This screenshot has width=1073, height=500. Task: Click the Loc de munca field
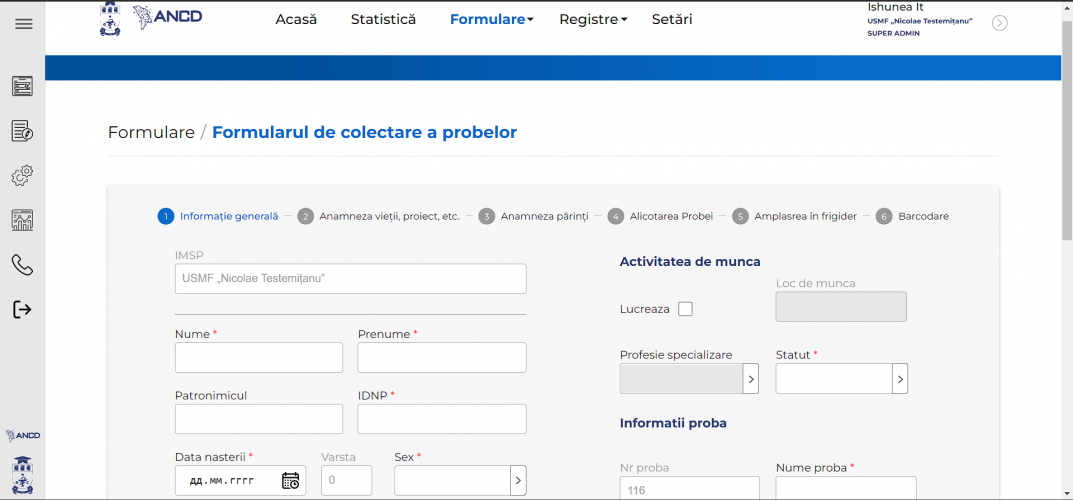tap(841, 306)
